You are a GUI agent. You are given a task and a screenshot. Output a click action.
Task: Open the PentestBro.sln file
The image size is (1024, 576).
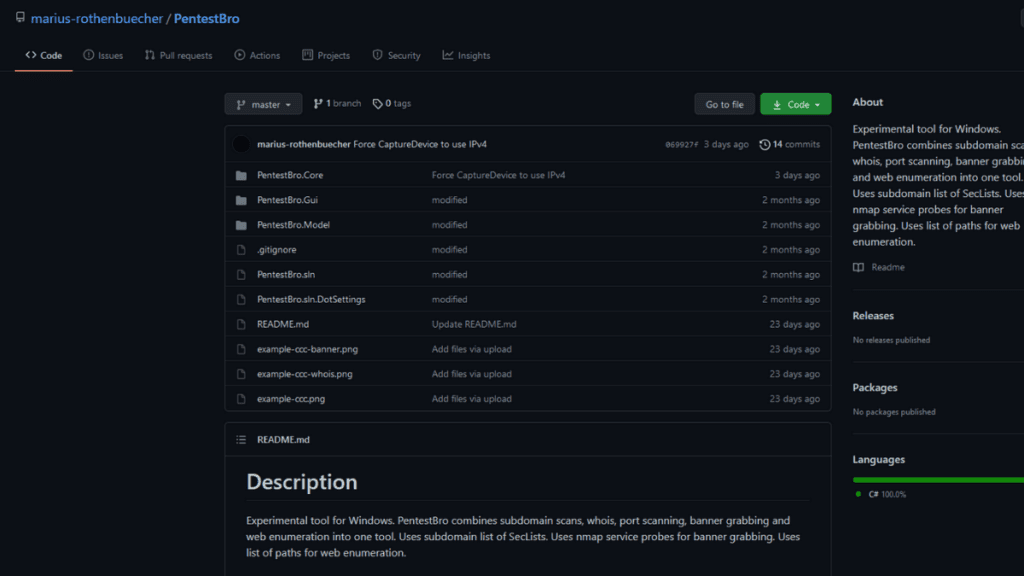[x=286, y=274]
